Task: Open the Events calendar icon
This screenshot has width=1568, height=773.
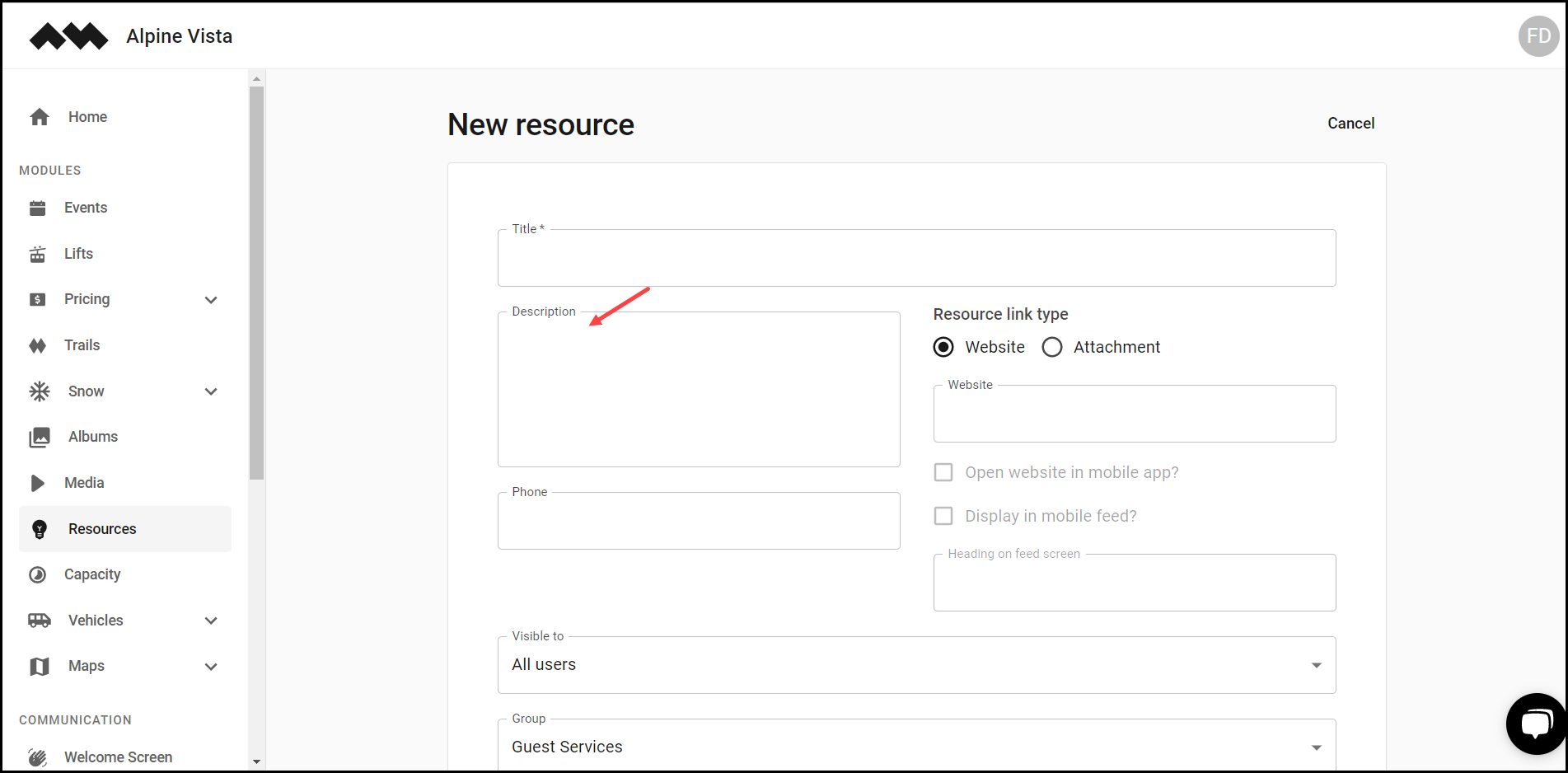Action: (x=38, y=207)
